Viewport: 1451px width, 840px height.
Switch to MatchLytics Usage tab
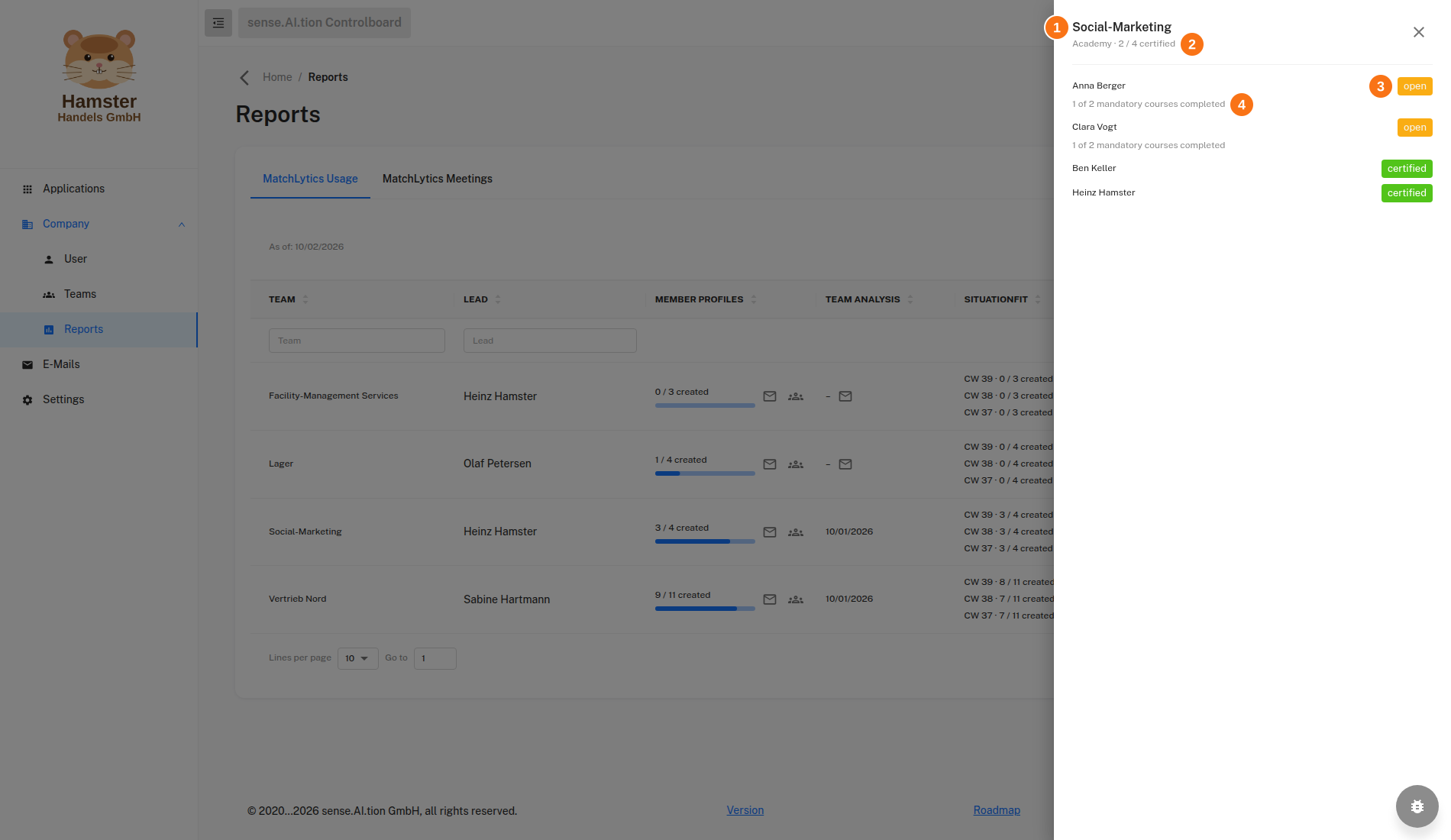[x=310, y=179]
